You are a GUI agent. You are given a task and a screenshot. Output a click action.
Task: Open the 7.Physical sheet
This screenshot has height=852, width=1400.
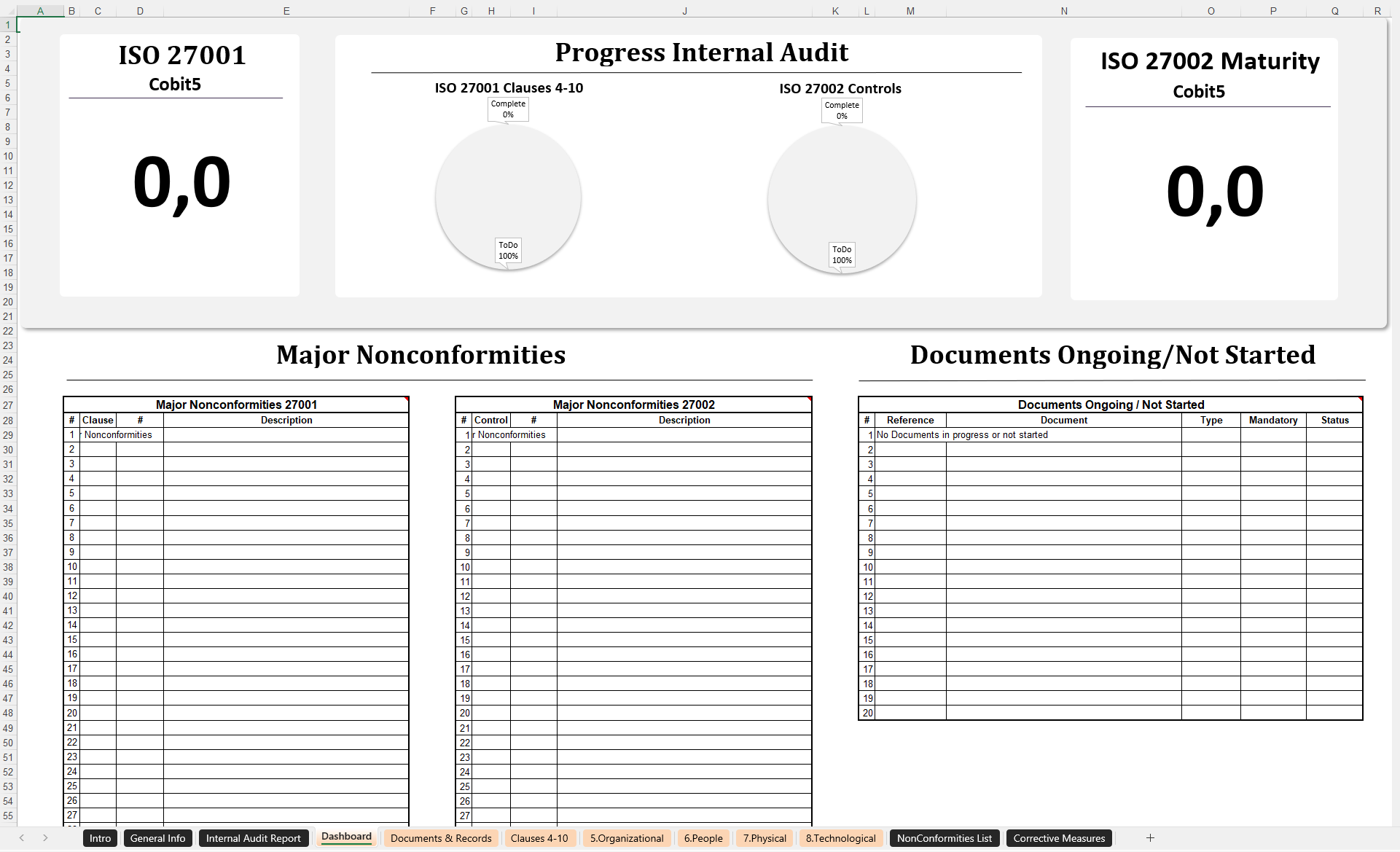tap(764, 838)
